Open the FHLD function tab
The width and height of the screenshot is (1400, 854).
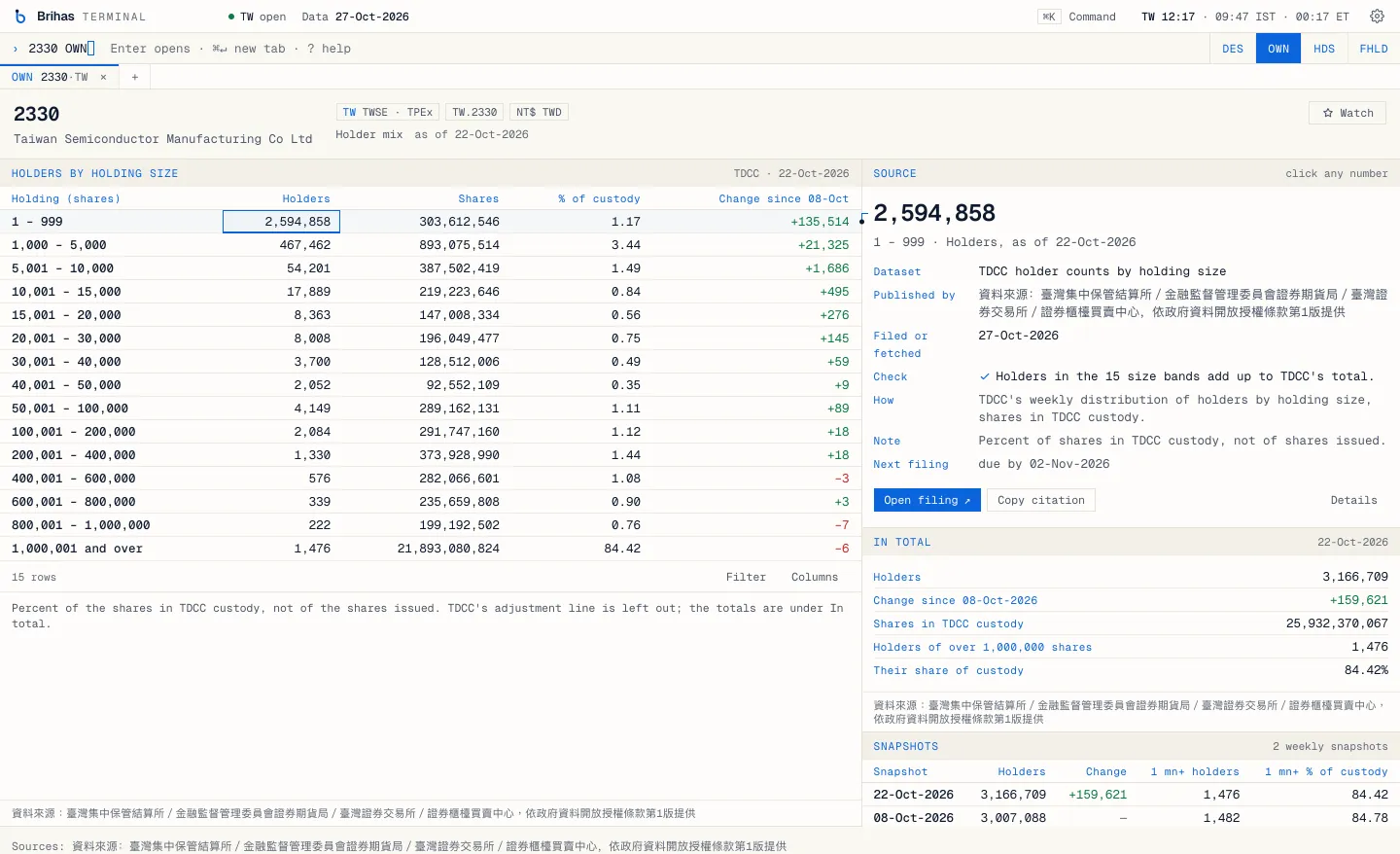coord(1374,49)
